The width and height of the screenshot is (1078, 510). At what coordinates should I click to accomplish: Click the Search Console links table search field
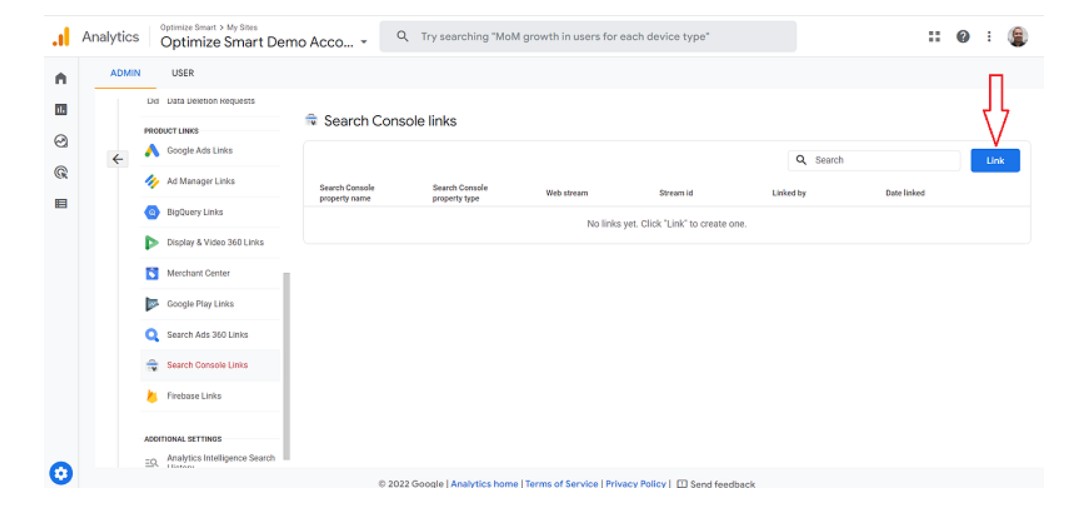pyautogui.click(x=874, y=160)
